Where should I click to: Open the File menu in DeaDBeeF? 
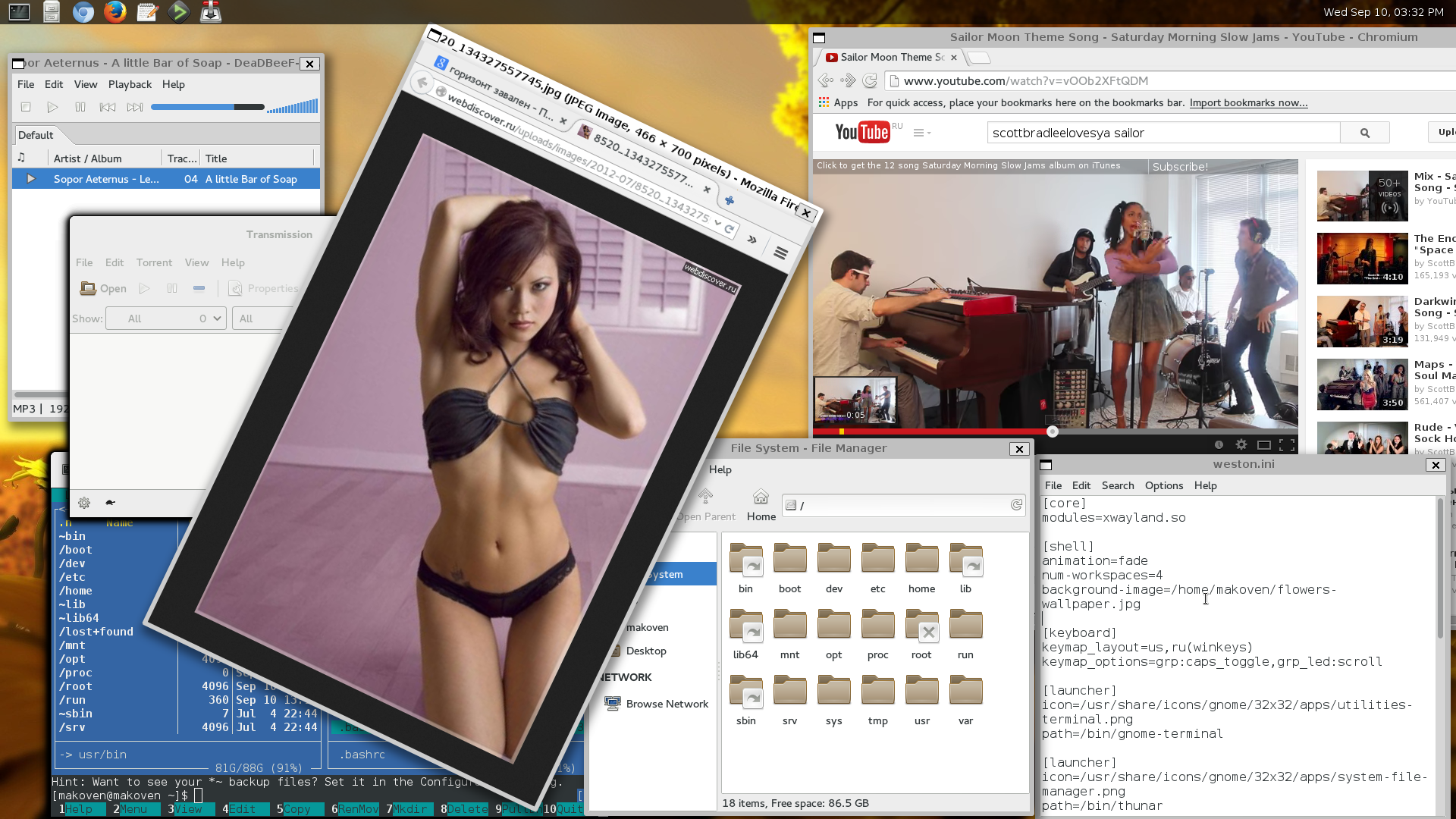coord(26,84)
